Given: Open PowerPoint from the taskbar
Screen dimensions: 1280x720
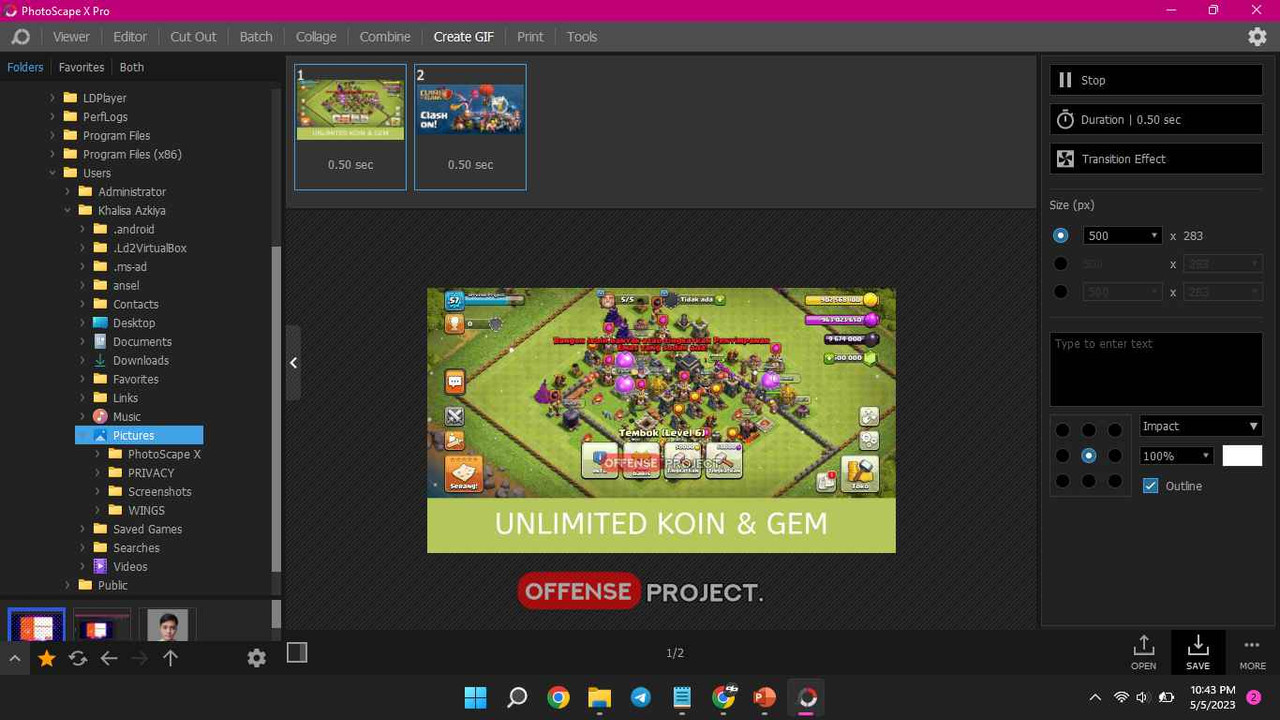Looking at the screenshot, I should pos(765,697).
